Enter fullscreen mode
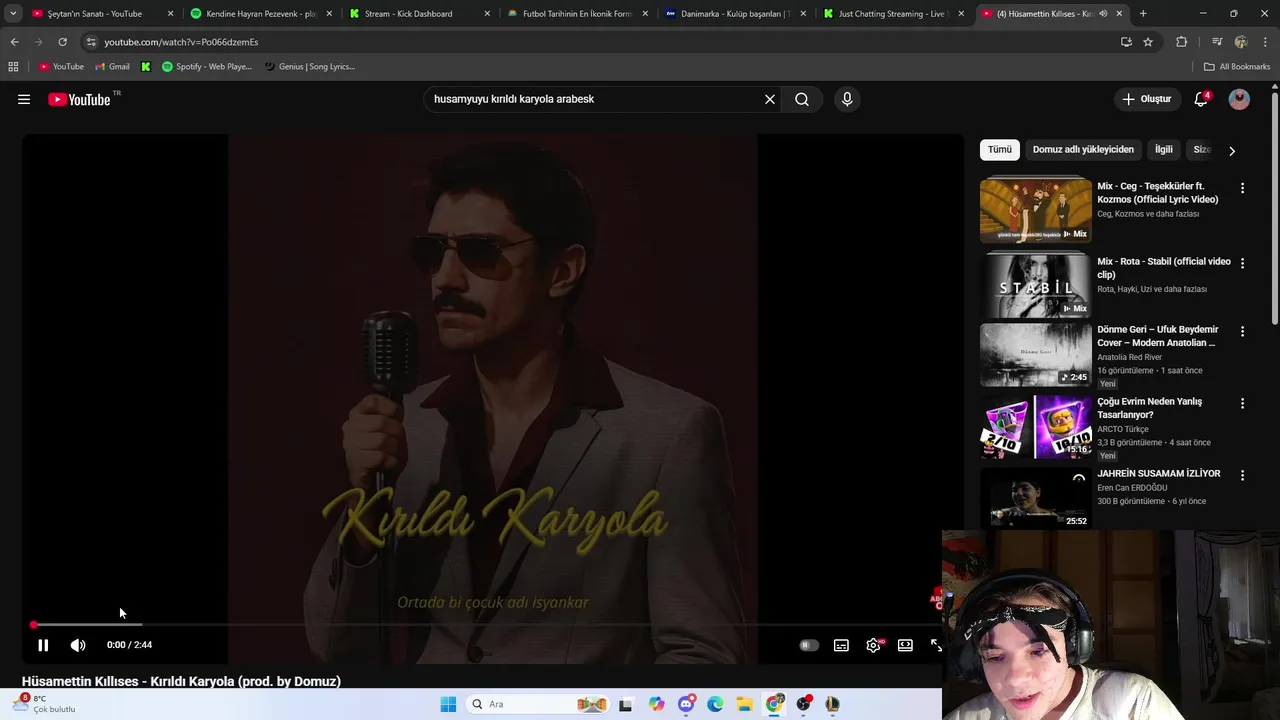This screenshot has height=720, width=1280. [x=936, y=645]
